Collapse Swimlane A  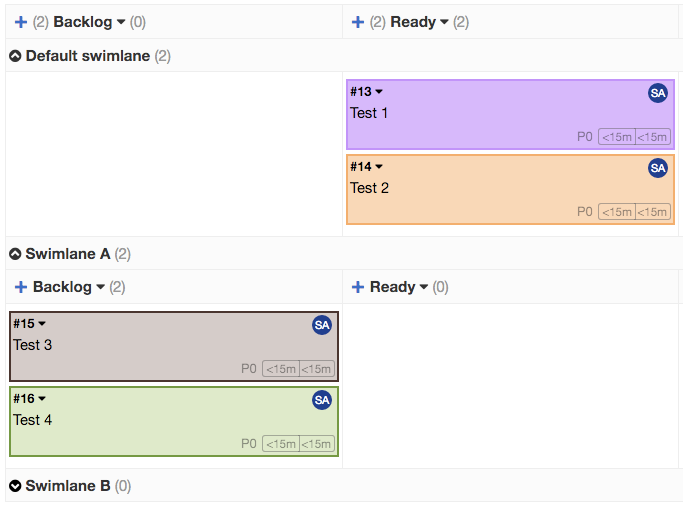coord(15,254)
